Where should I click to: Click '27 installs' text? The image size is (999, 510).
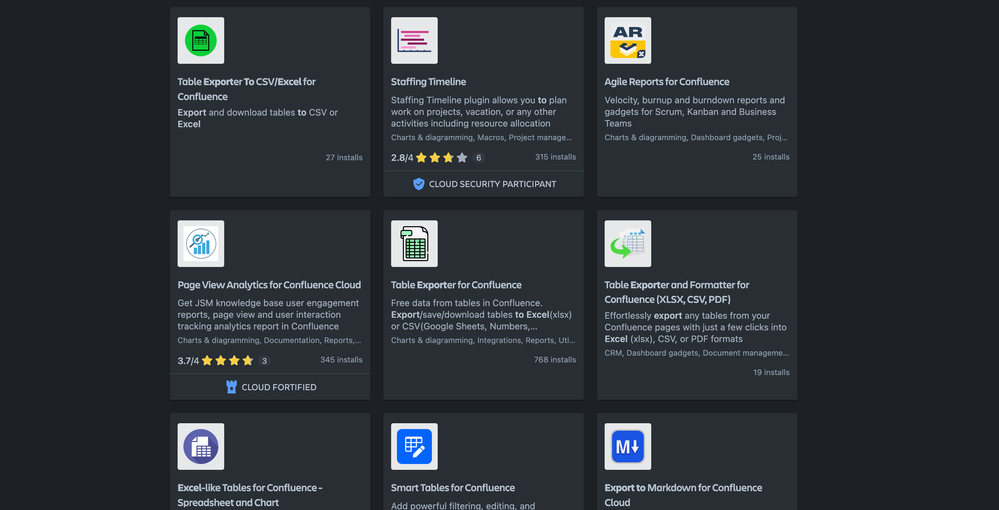344,157
